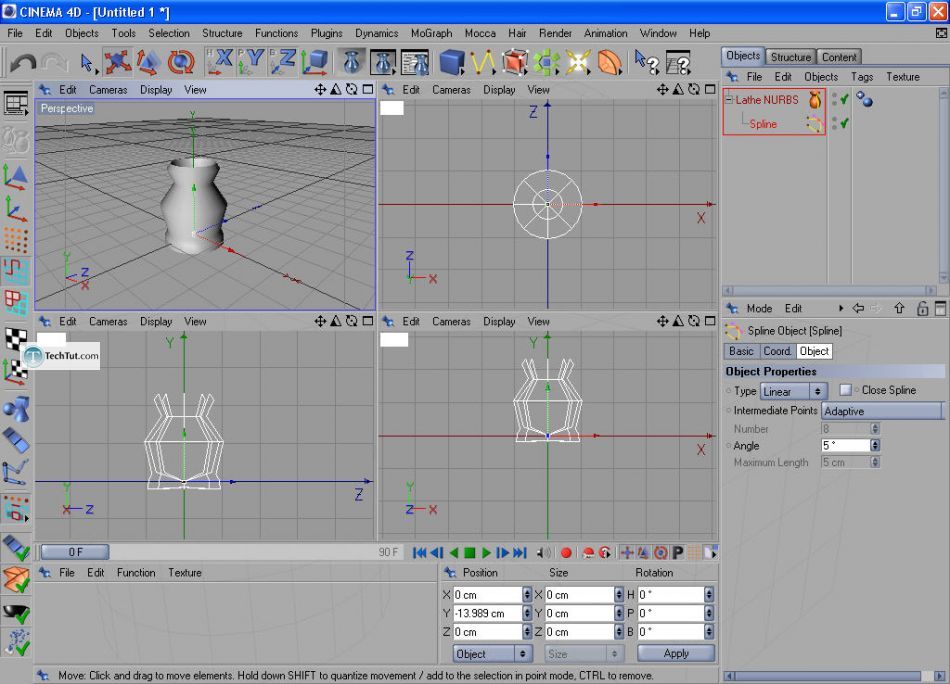
Task: Add a Cube primitive from the toolbar
Action: click(452, 63)
